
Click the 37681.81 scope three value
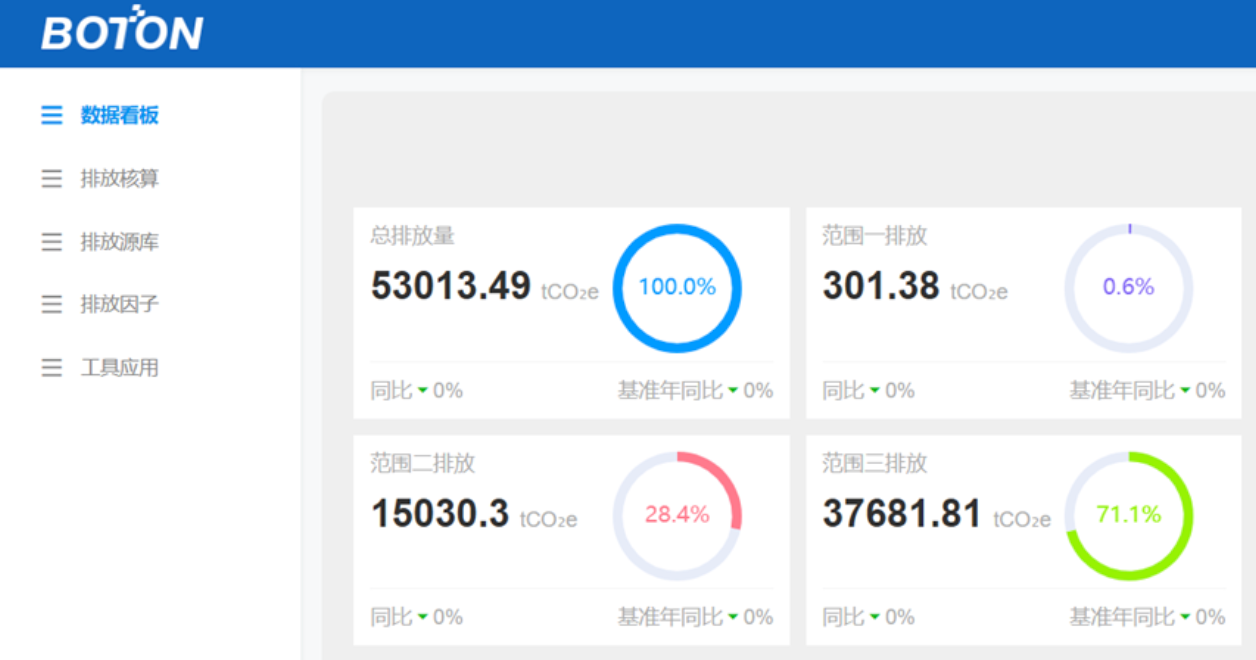(902, 515)
